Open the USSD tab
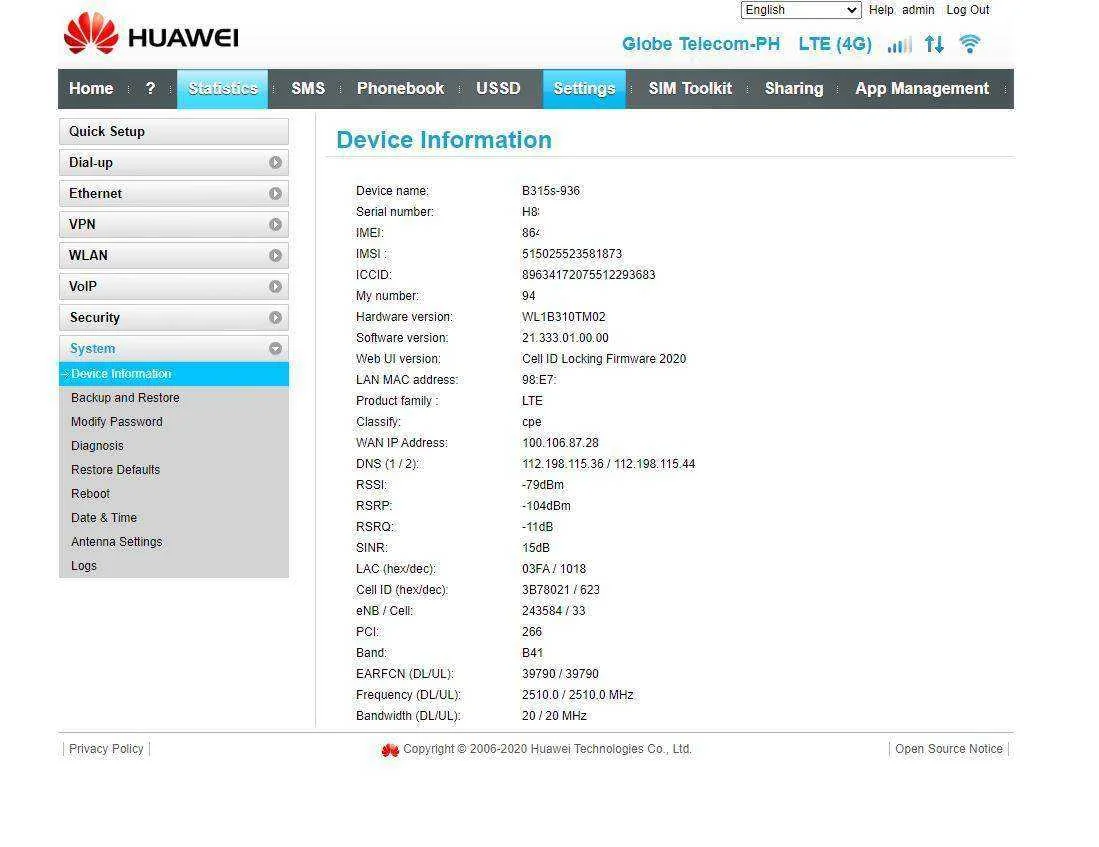The image size is (1099, 847). 498,88
